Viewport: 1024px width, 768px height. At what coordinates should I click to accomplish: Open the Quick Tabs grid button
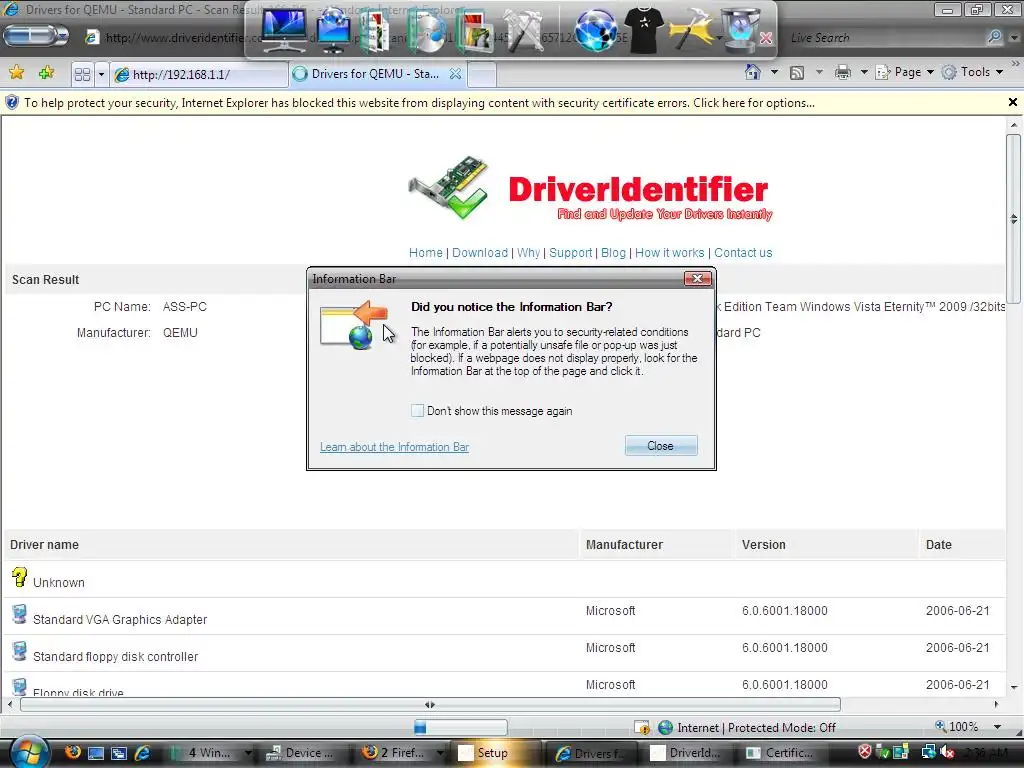(x=82, y=74)
